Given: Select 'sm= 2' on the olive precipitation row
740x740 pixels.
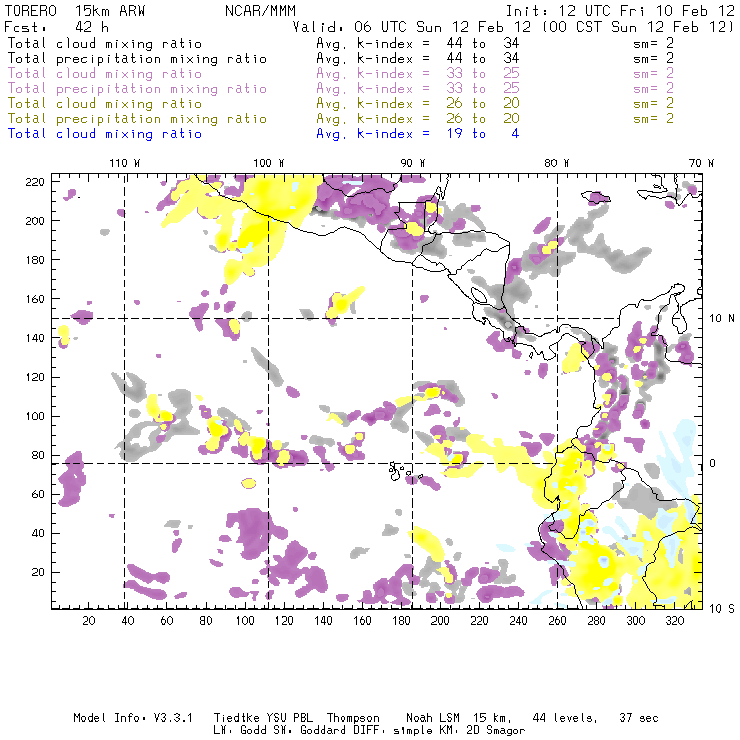Looking at the screenshot, I should 654,118.
